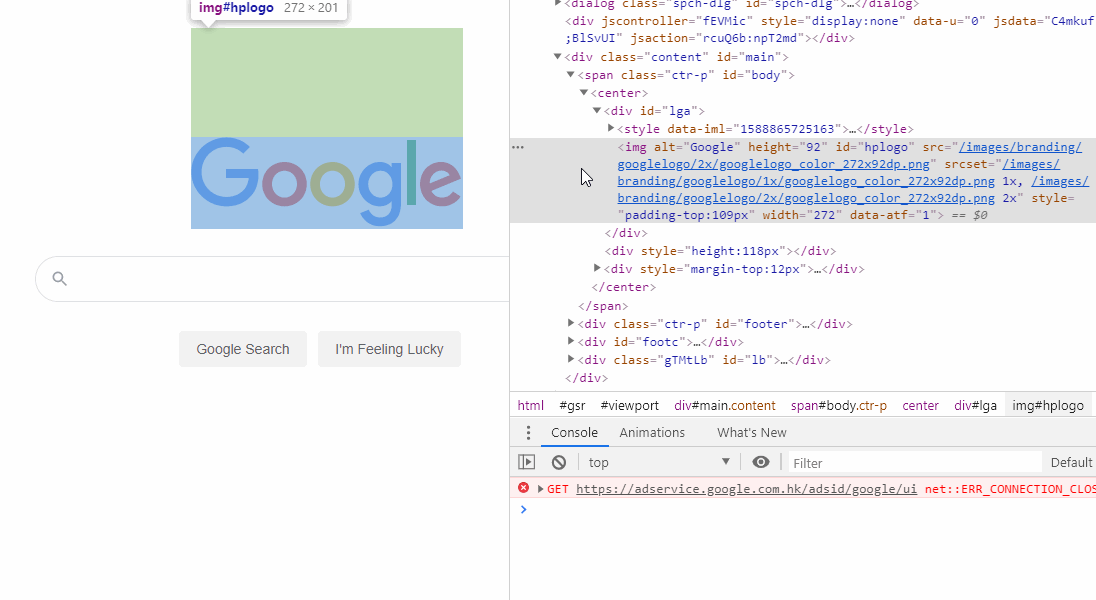The image size is (1096, 600).
Task: Click the console Filter input field
Action: tap(914, 462)
